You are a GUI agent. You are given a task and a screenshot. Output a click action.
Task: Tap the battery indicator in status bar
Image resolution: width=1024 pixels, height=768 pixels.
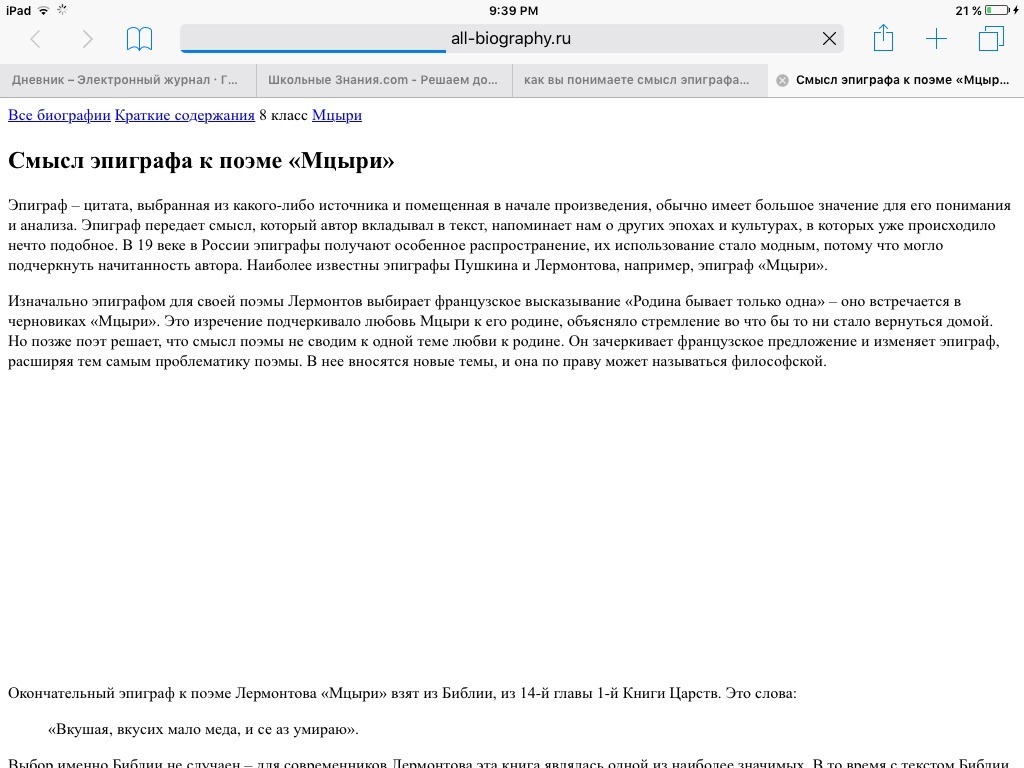click(997, 10)
